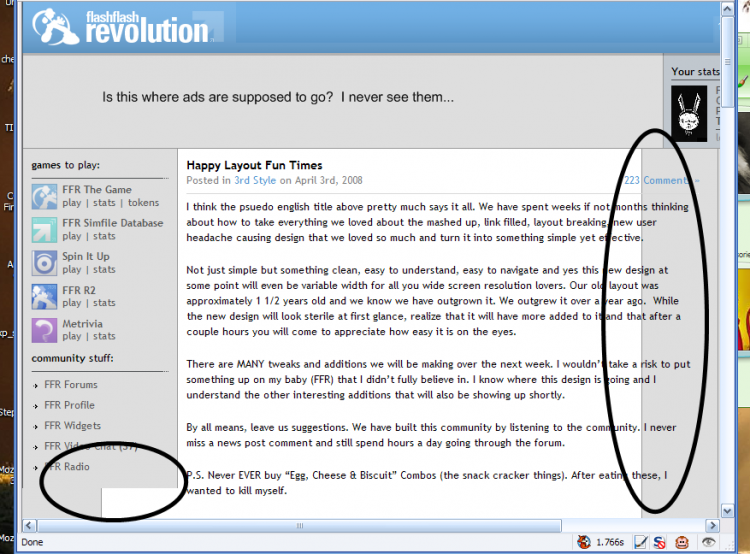Open the 223 Comments link
This screenshot has height=554, width=750.
pos(657,181)
